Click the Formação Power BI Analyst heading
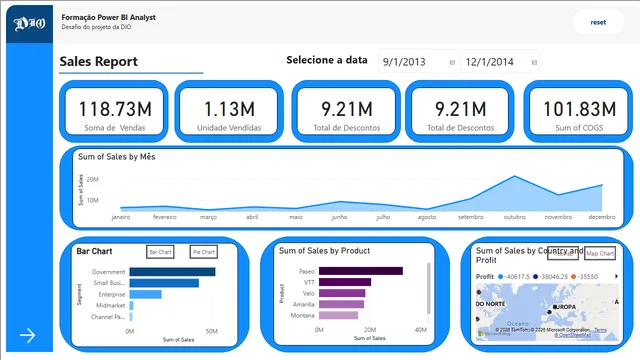Screen dimensions: 640x360 (x=109, y=18)
